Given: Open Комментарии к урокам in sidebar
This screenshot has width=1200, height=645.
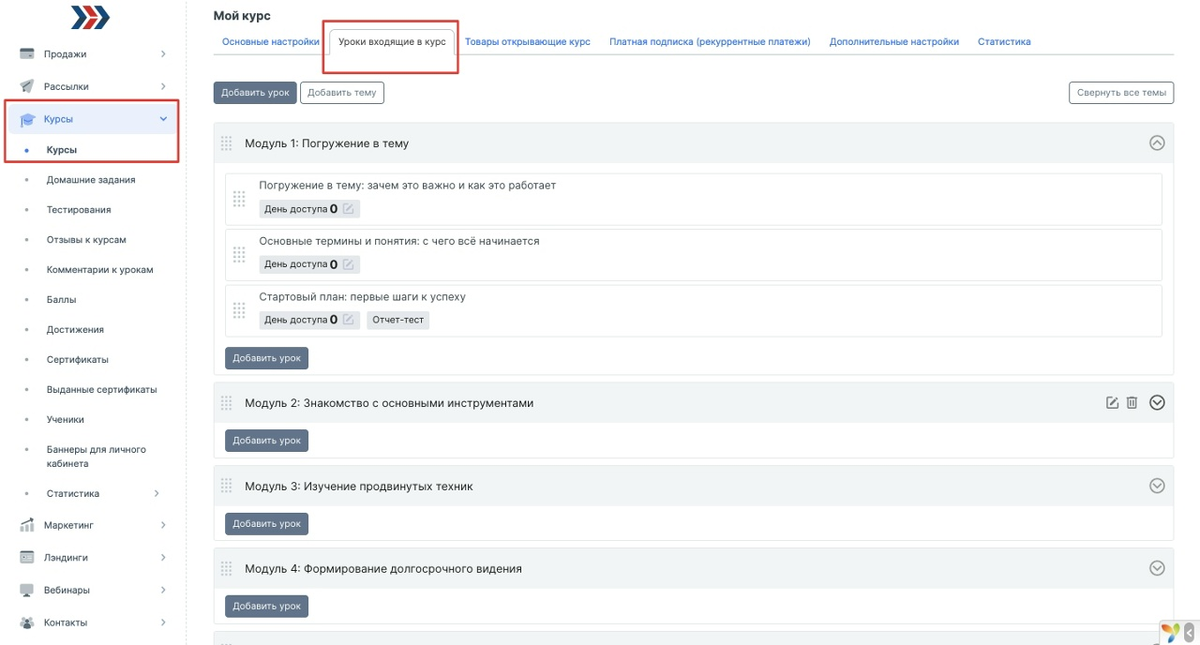Looking at the screenshot, I should tap(100, 270).
